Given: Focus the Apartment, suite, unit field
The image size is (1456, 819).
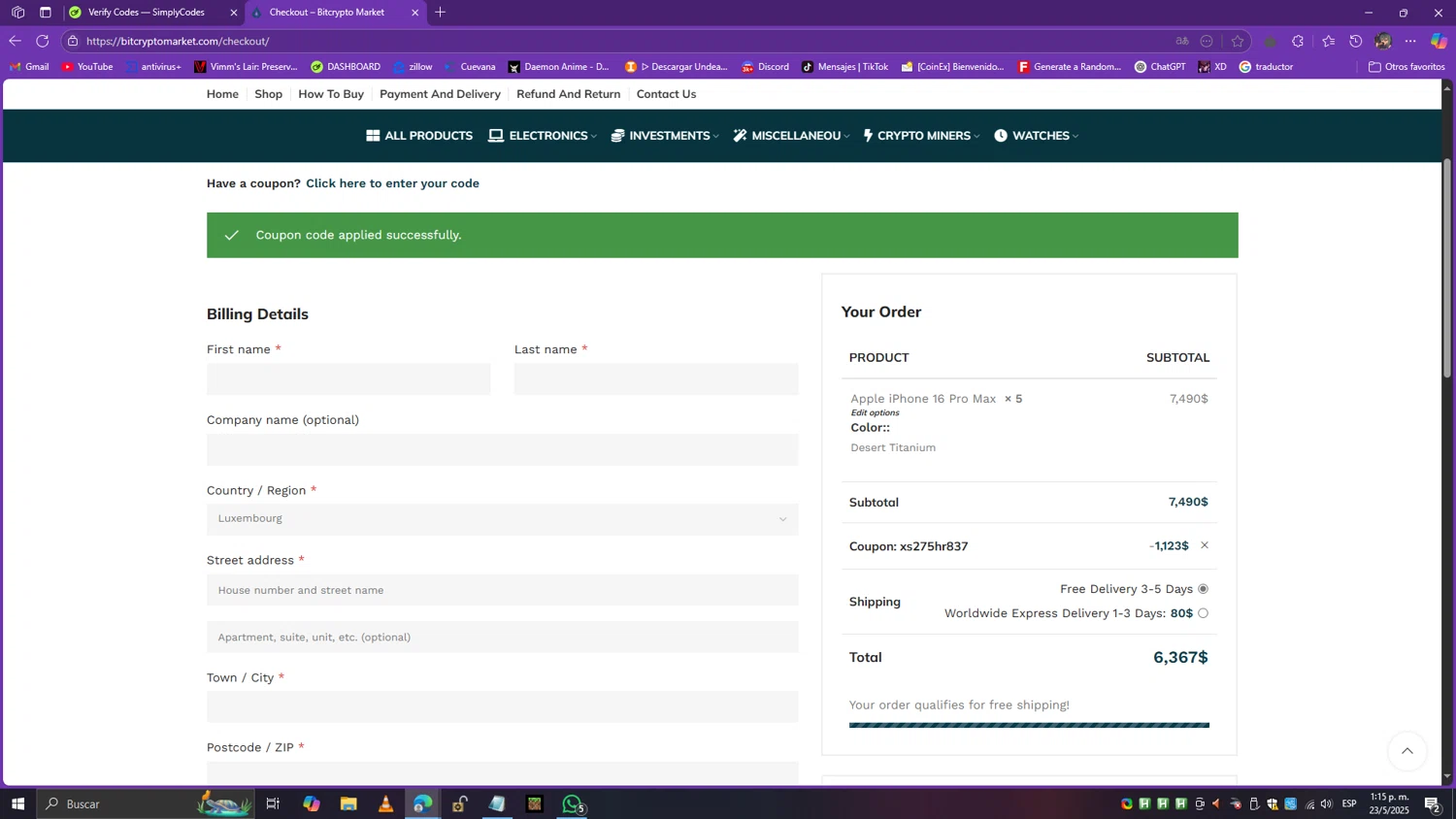Looking at the screenshot, I should click(503, 637).
